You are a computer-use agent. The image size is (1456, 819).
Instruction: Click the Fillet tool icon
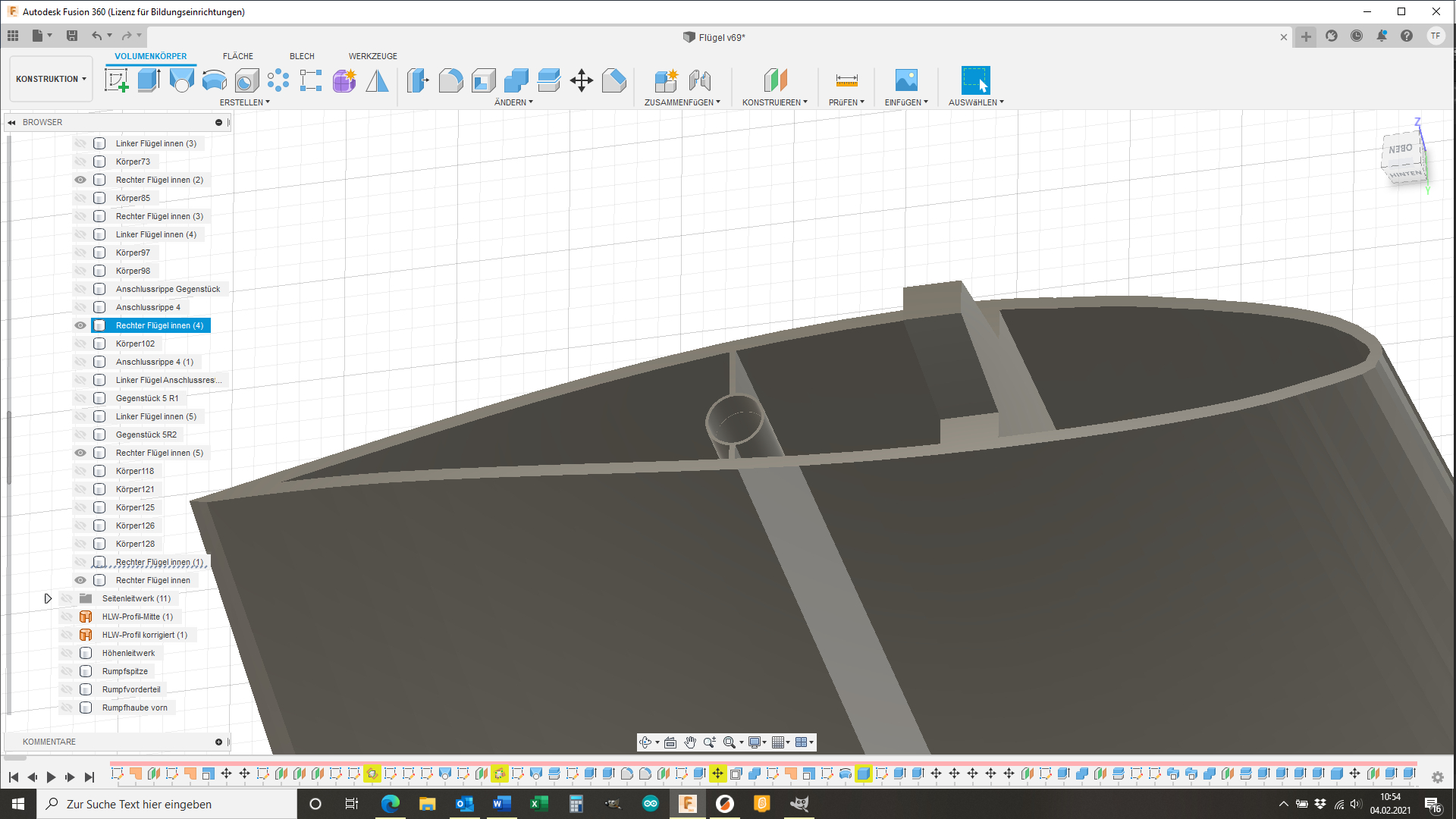tap(450, 80)
